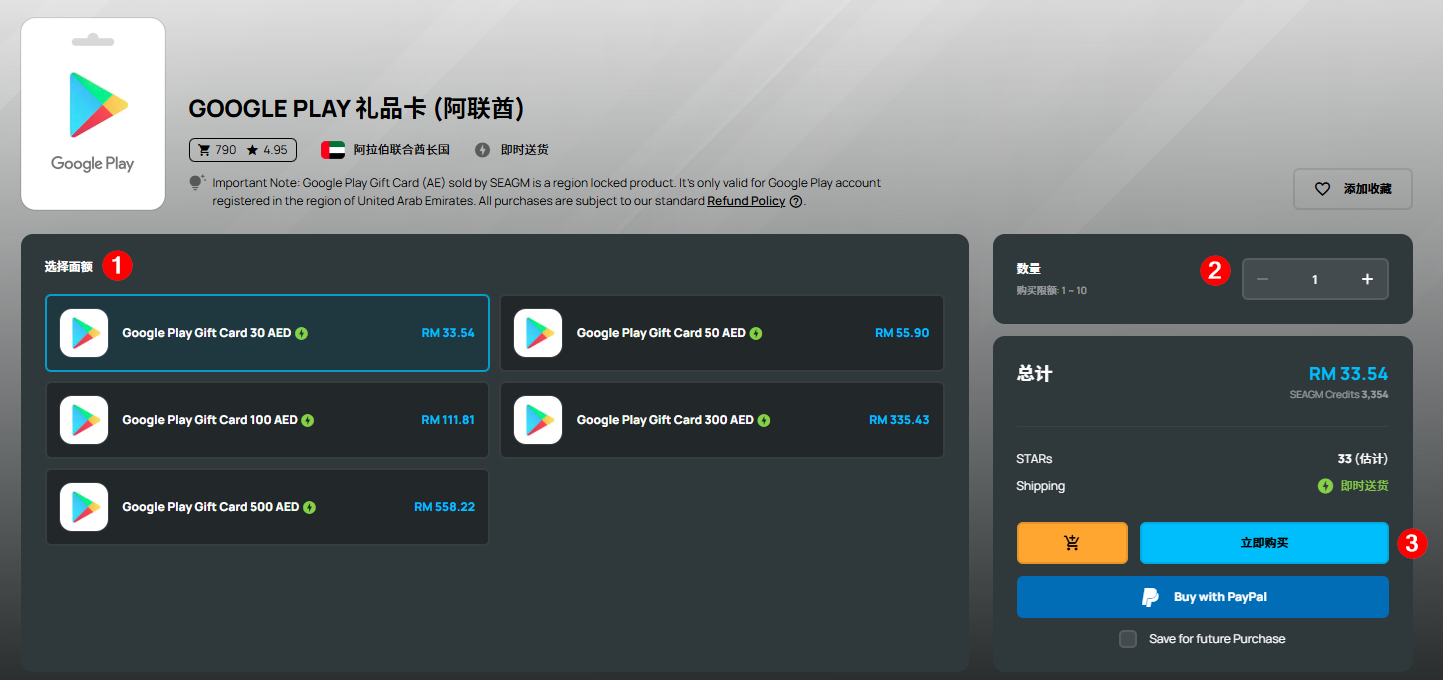Click the PayPal logo on Buy with PayPal
This screenshot has width=1443, height=680.
click(x=1151, y=597)
